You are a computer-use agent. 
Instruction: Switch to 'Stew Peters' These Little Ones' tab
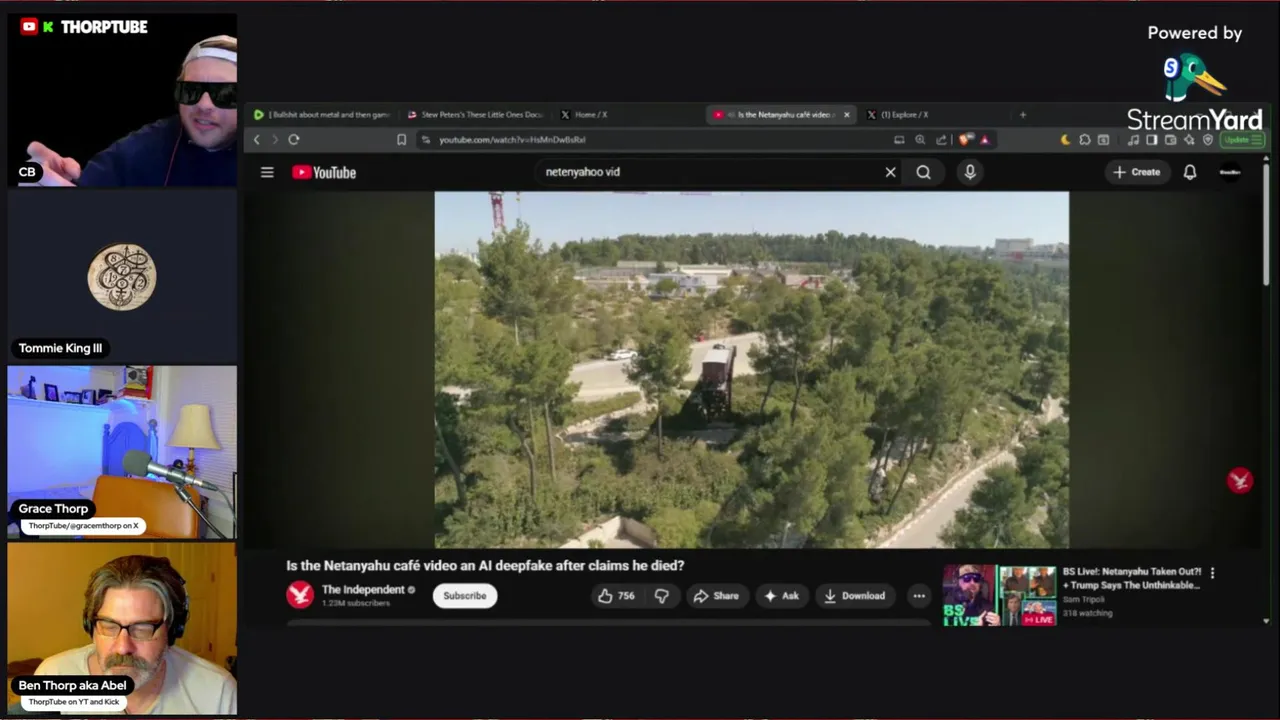tap(474, 115)
